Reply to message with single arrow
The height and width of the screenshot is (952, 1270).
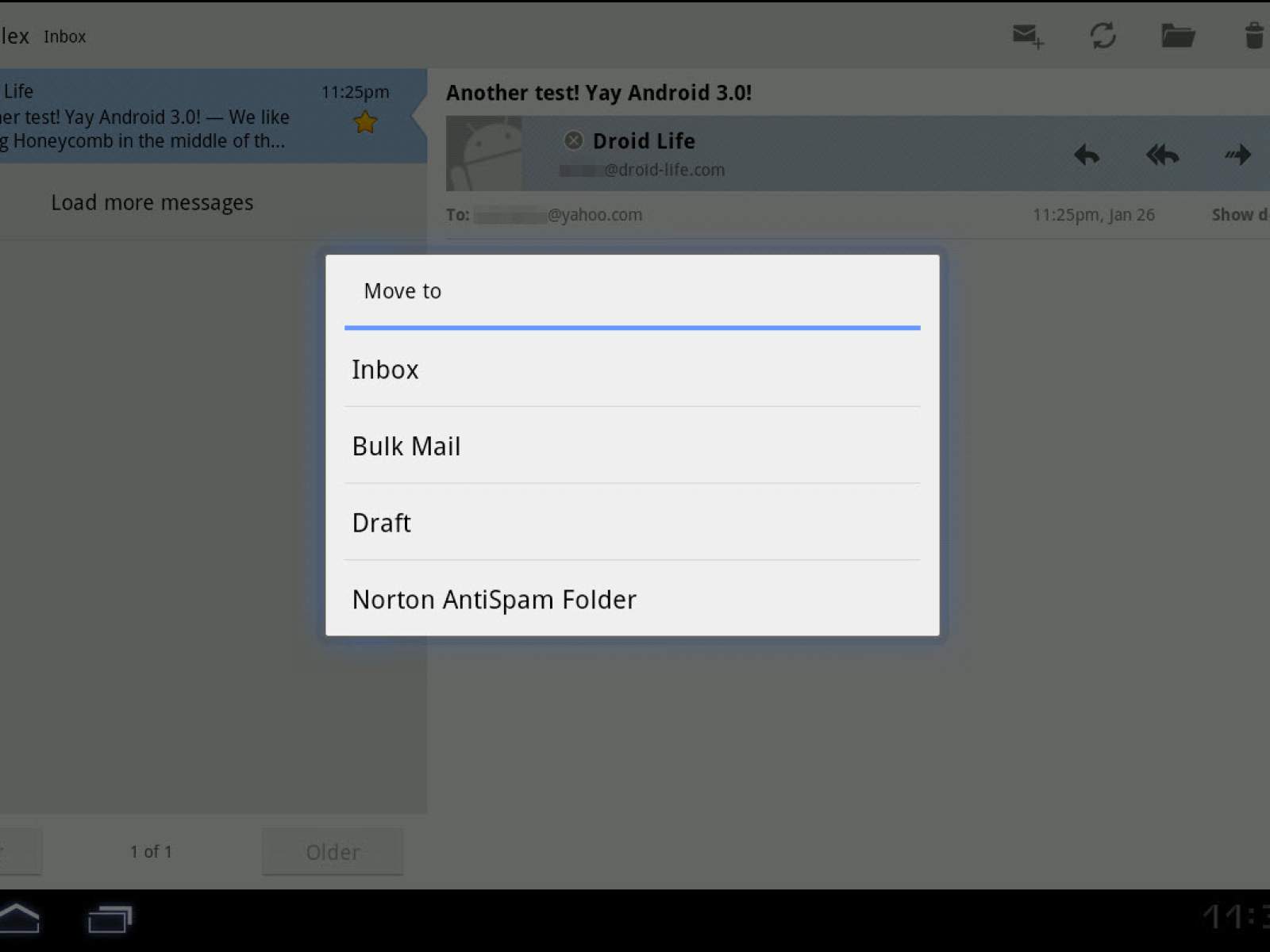pos(1087,155)
